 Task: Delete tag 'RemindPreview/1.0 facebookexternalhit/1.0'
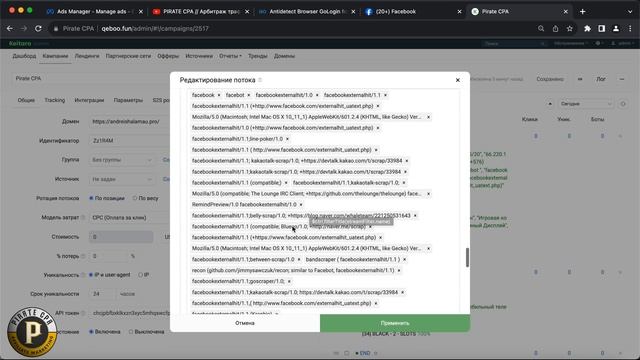301,204
